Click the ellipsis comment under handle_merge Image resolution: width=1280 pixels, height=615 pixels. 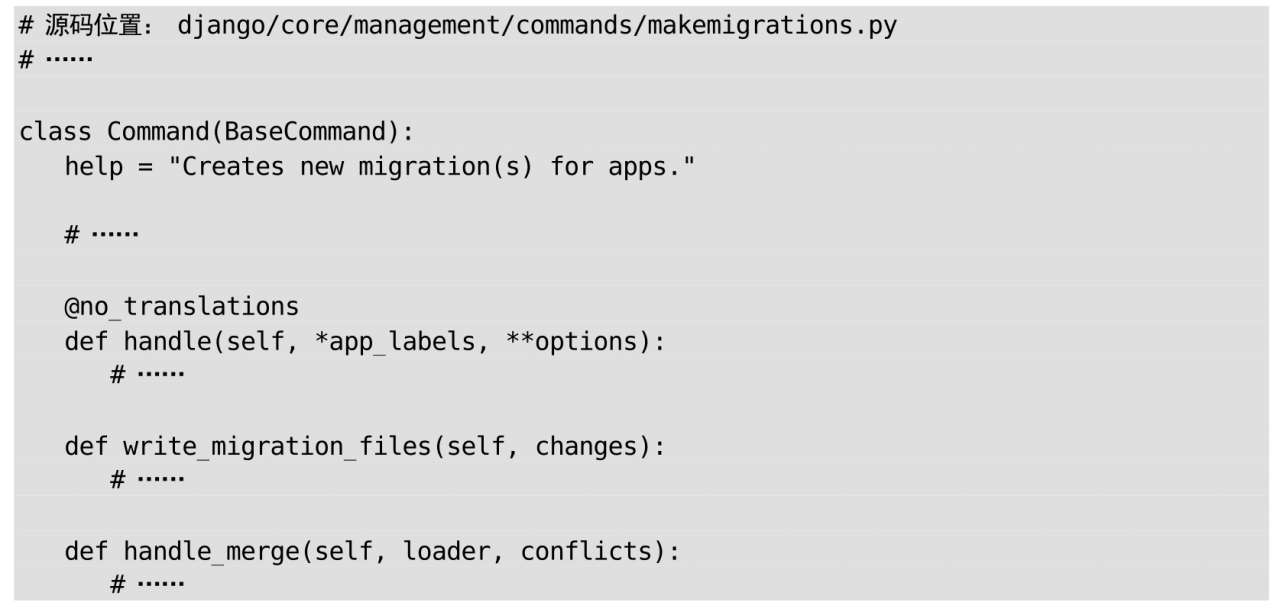point(147,584)
